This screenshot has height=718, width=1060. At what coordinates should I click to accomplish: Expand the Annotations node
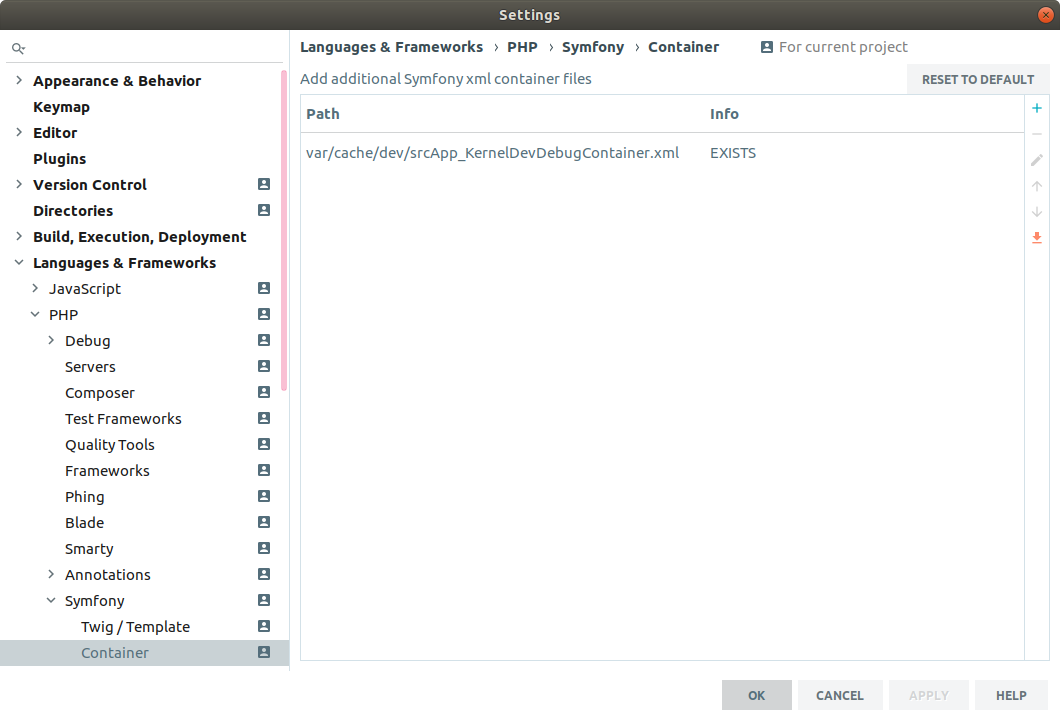pyautogui.click(x=51, y=575)
